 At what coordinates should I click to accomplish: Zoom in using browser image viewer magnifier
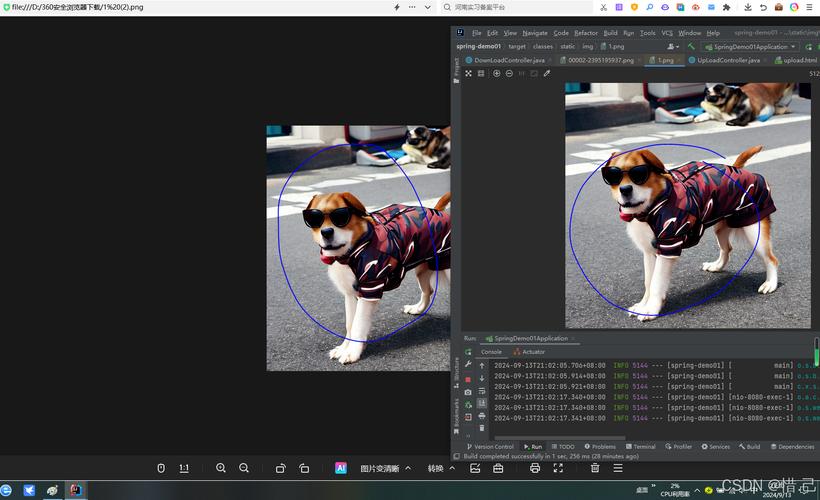coord(221,468)
